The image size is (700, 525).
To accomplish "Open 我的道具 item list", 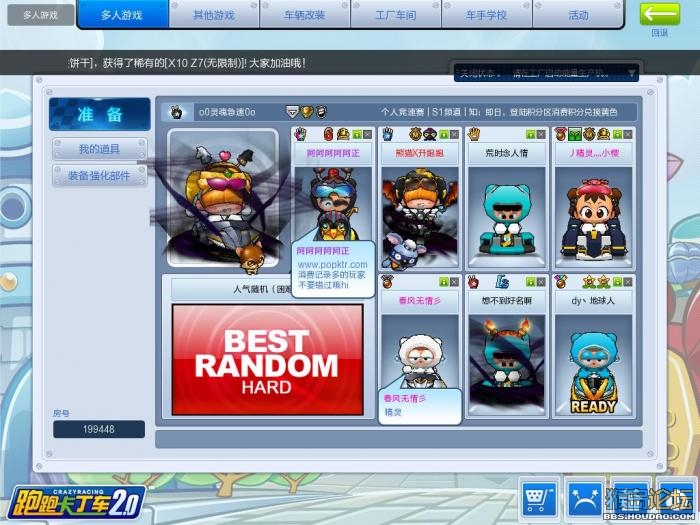I will [x=100, y=149].
